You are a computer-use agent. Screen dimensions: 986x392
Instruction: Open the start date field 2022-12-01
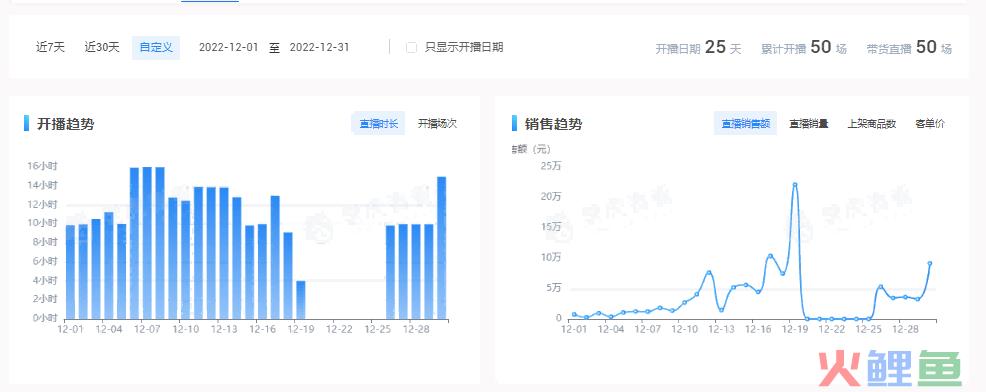click(228, 47)
